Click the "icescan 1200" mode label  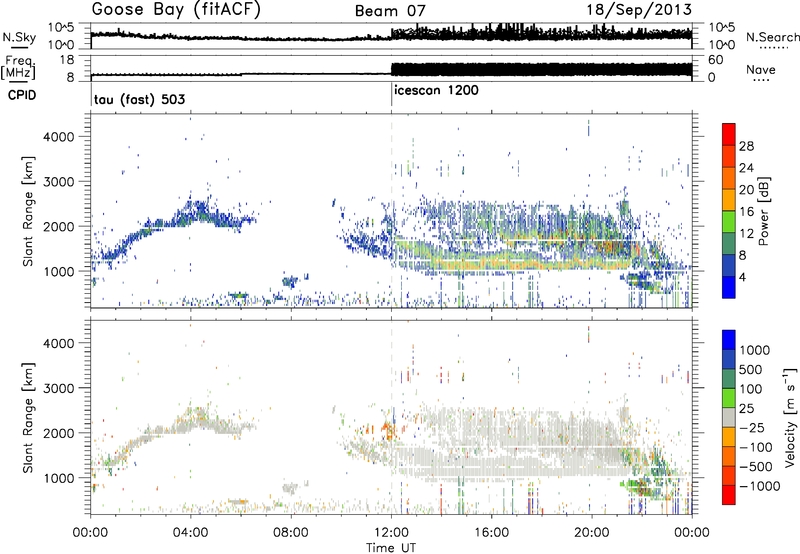click(x=436, y=90)
